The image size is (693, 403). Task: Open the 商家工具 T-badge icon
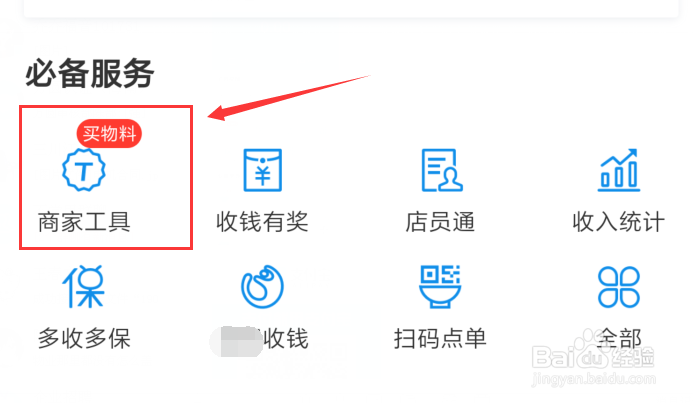tap(84, 170)
